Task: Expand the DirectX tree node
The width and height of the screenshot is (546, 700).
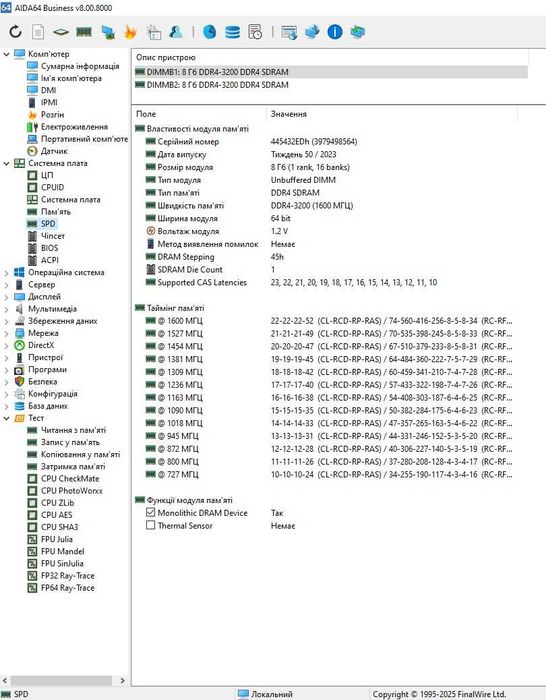Action: click(6, 346)
